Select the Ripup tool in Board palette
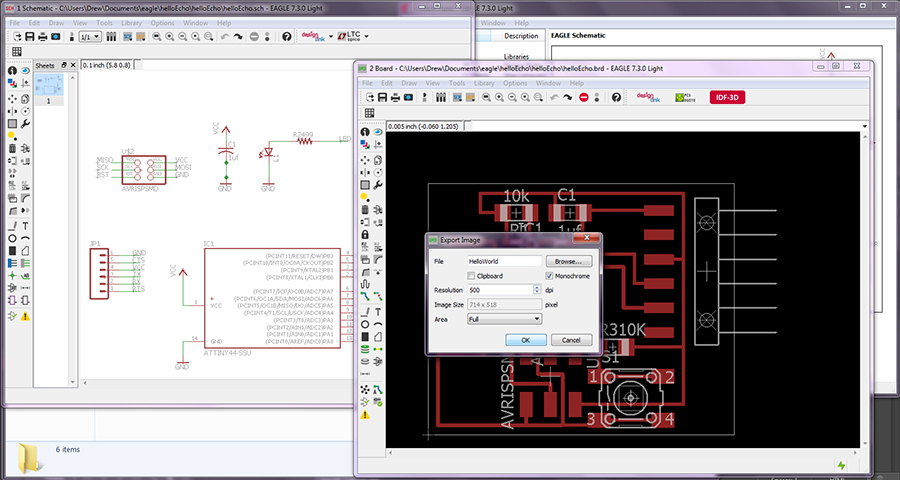 click(x=378, y=296)
